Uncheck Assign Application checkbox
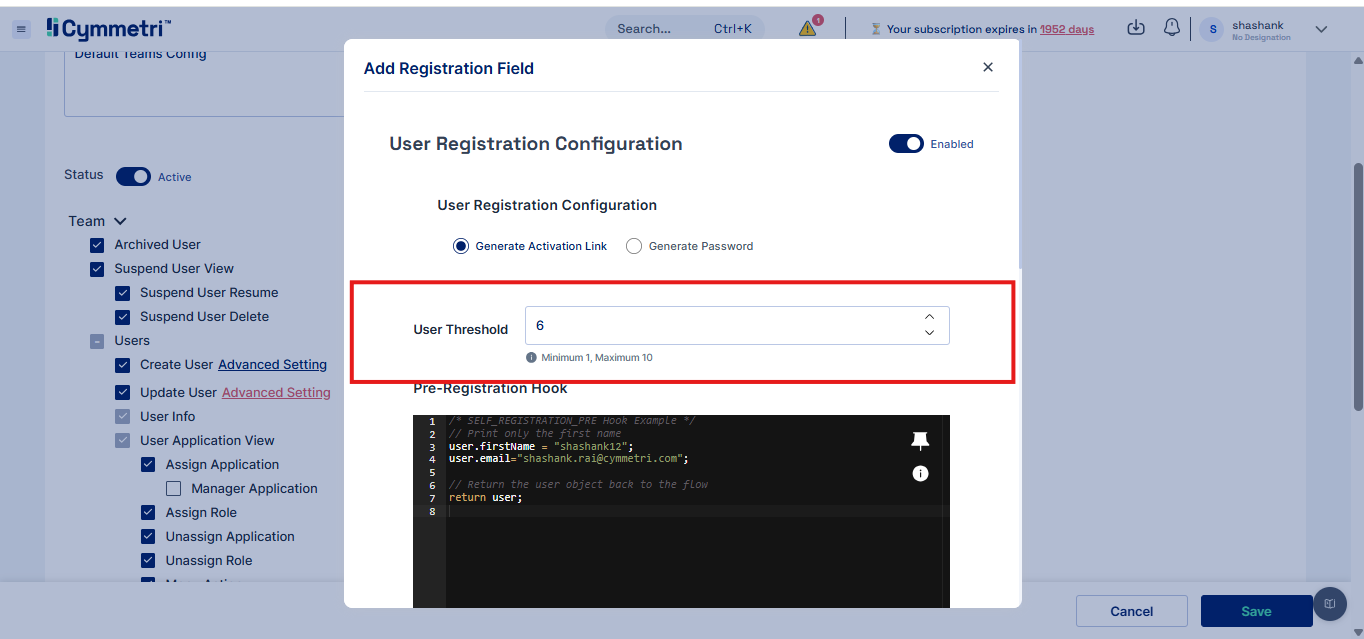 pos(148,465)
